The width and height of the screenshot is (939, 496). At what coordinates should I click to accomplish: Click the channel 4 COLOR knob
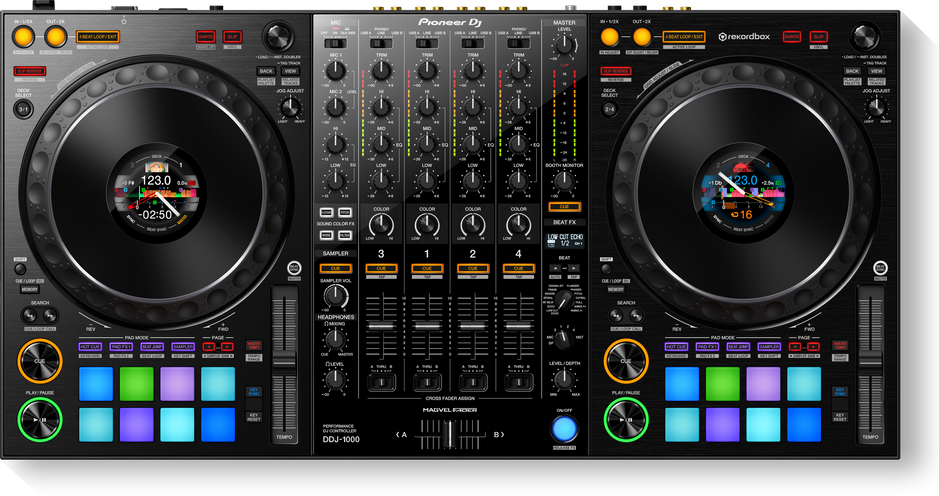point(519,225)
